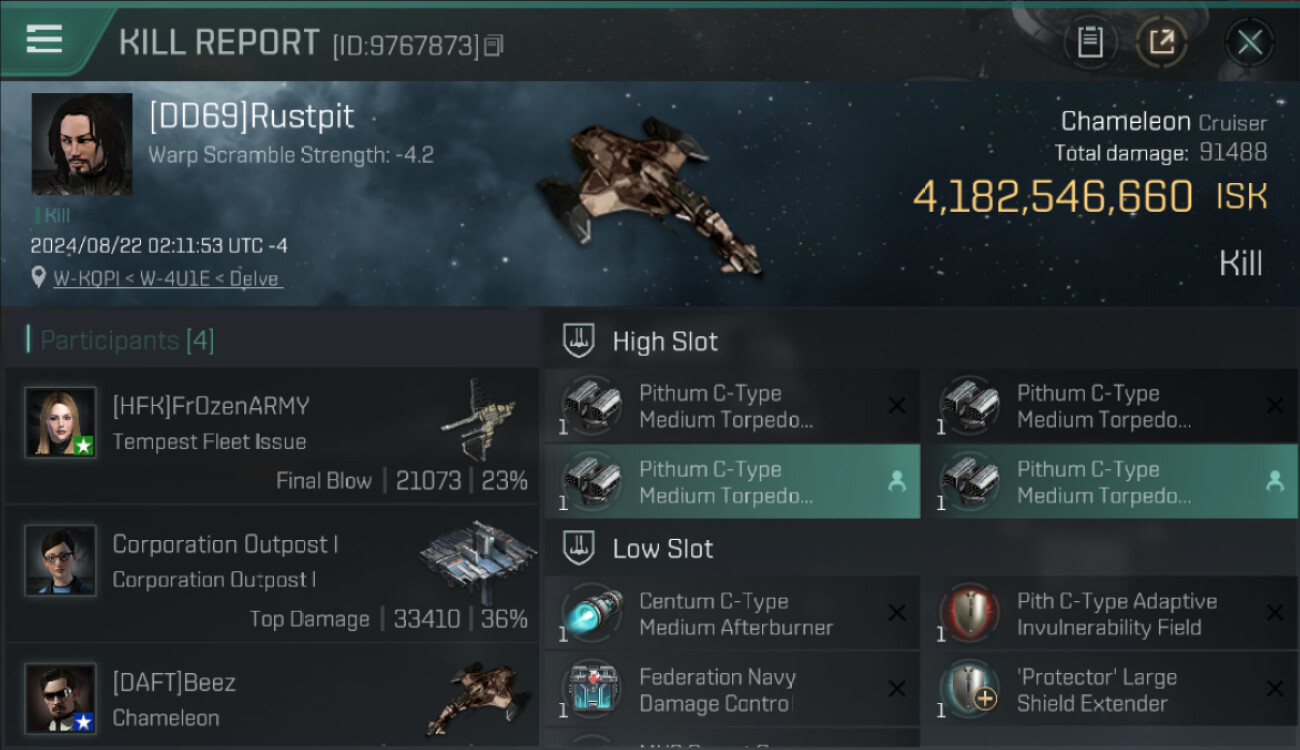
Task: Open the clipboard report icon
Action: [1090, 42]
